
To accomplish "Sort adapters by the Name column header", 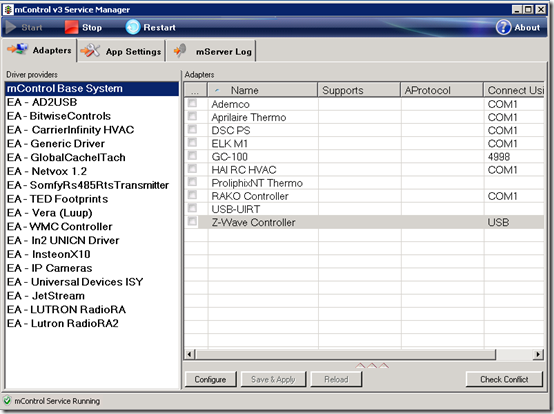I will click(263, 90).
